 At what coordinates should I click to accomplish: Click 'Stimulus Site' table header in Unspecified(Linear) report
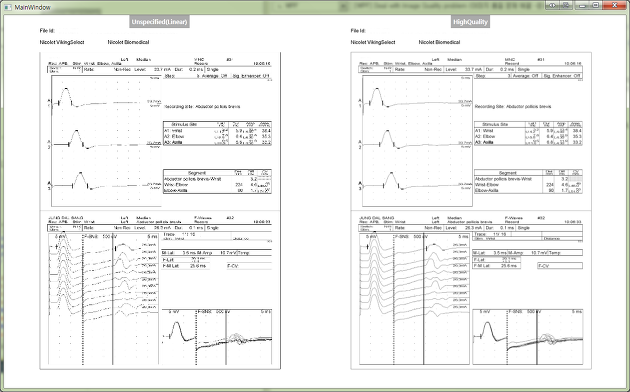tap(184, 125)
